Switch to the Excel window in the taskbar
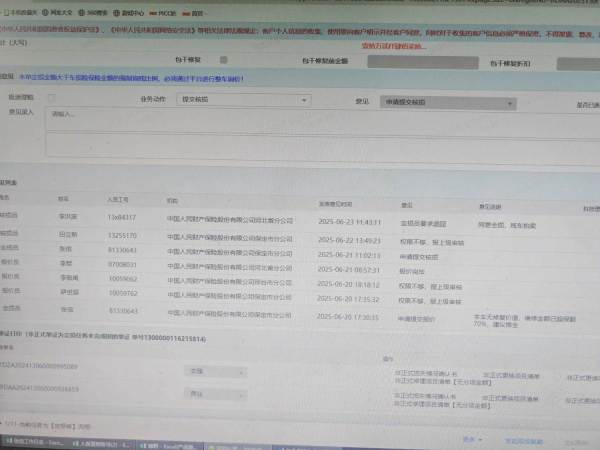 pos(169,446)
